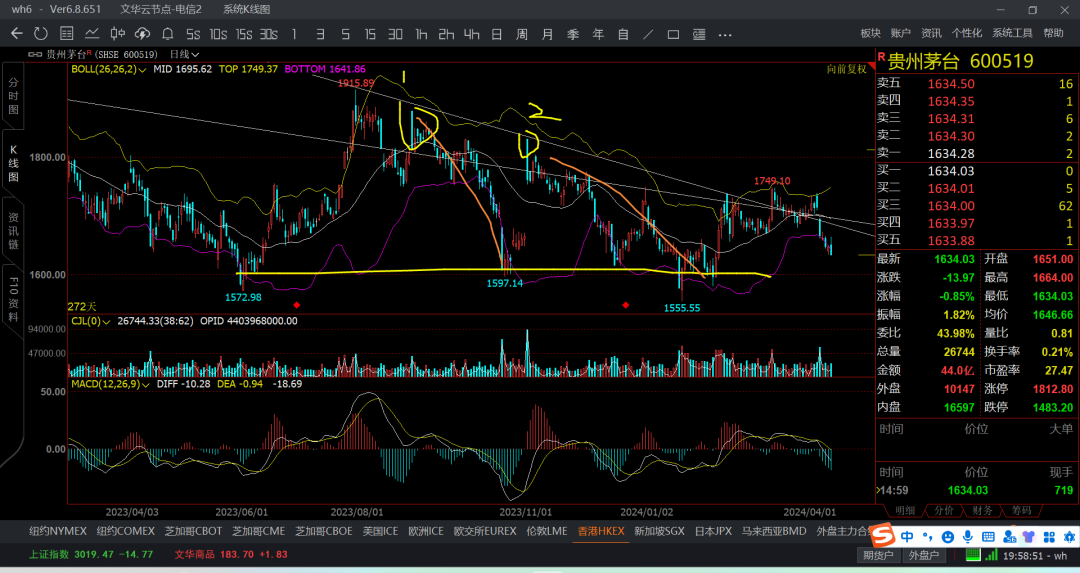Select the candlestick chart icon

pyautogui.click(x=117, y=34)
